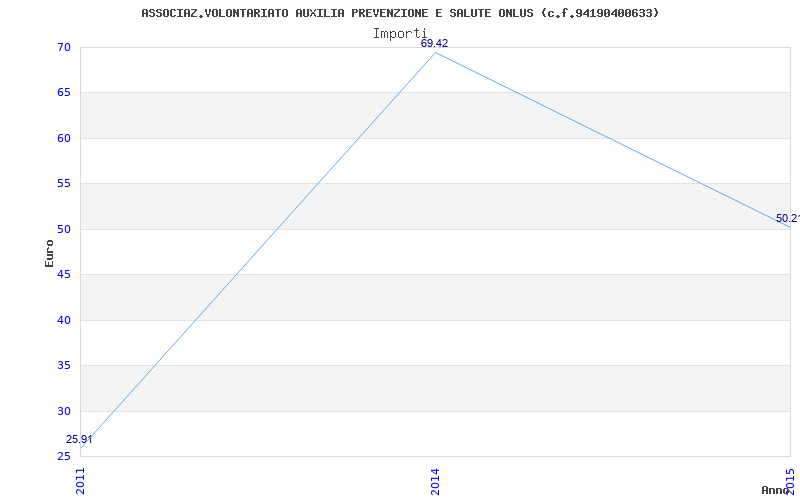This screenshot has width=800, height=500.
Task: Click the Anno x-axis title
Action: [x=775, y=490]
